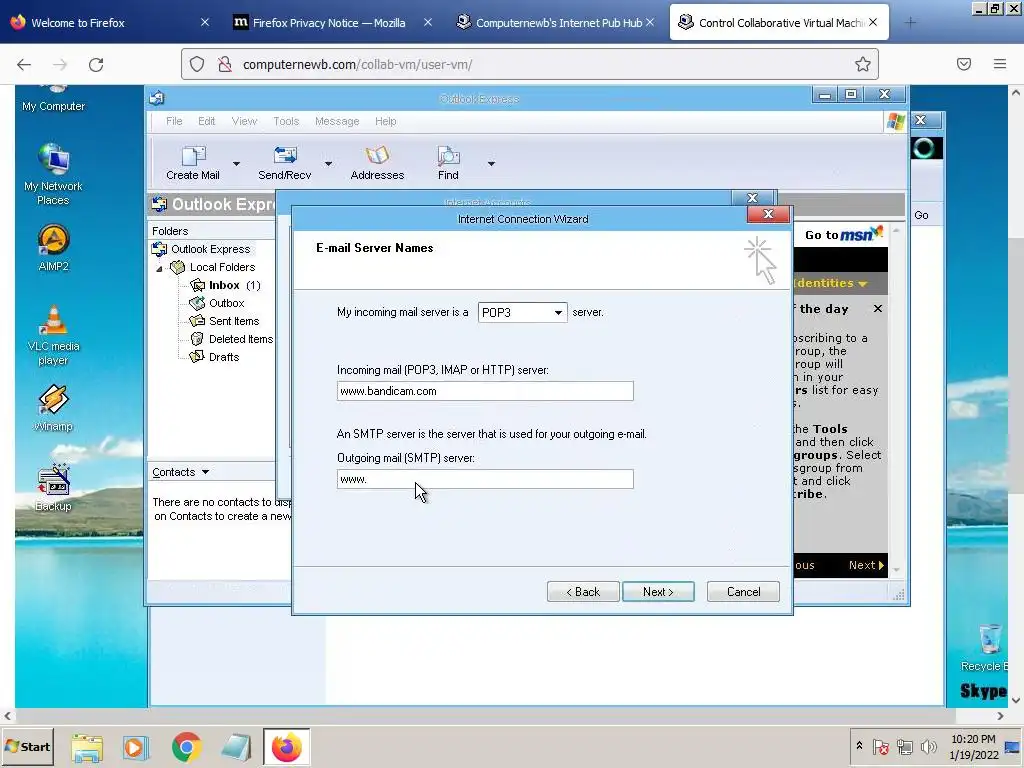Open the File menu in Outlook Express

(x=174, y=121)
